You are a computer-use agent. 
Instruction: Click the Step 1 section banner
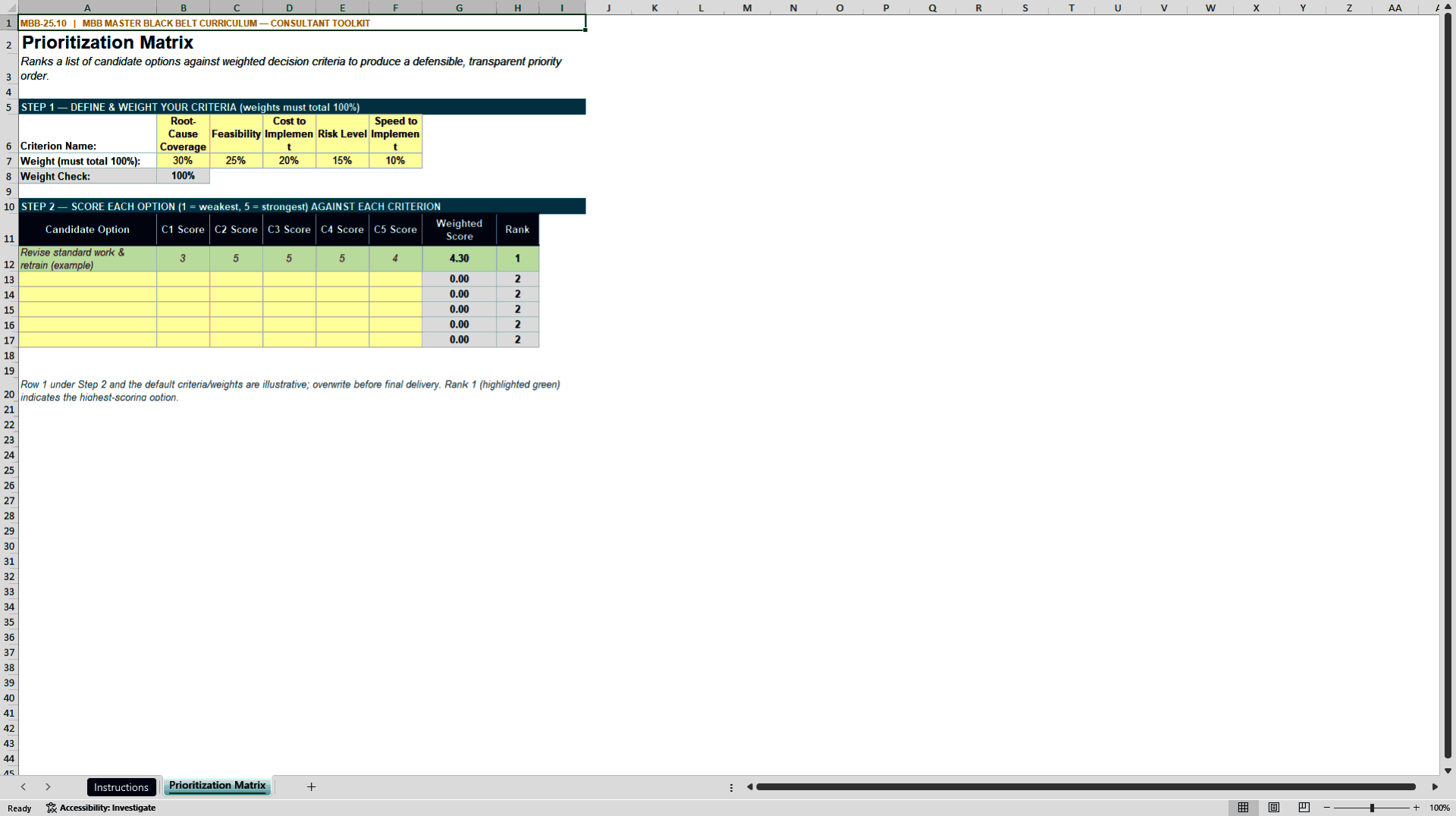point(302,107)
